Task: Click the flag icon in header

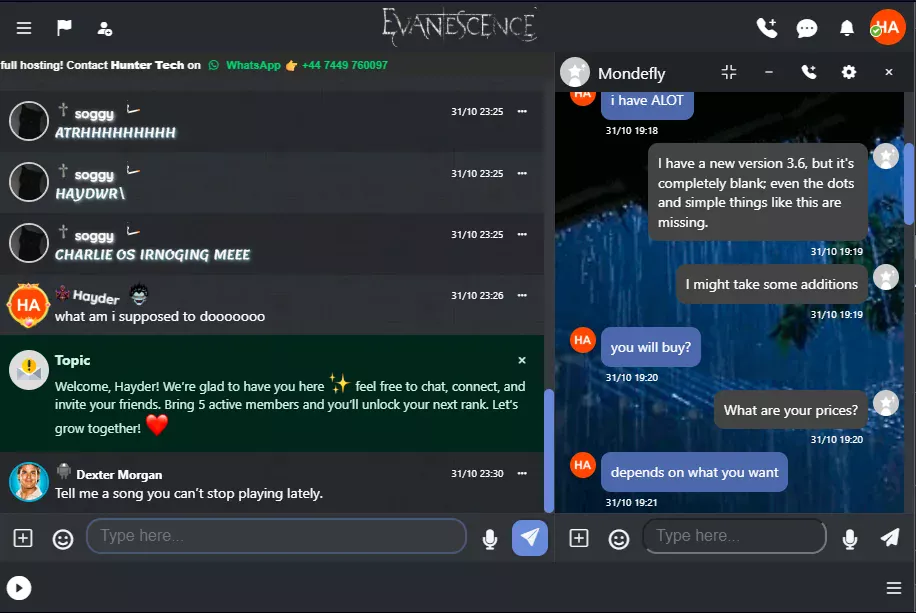Action: pyautogui.click(x=64, y=27)
